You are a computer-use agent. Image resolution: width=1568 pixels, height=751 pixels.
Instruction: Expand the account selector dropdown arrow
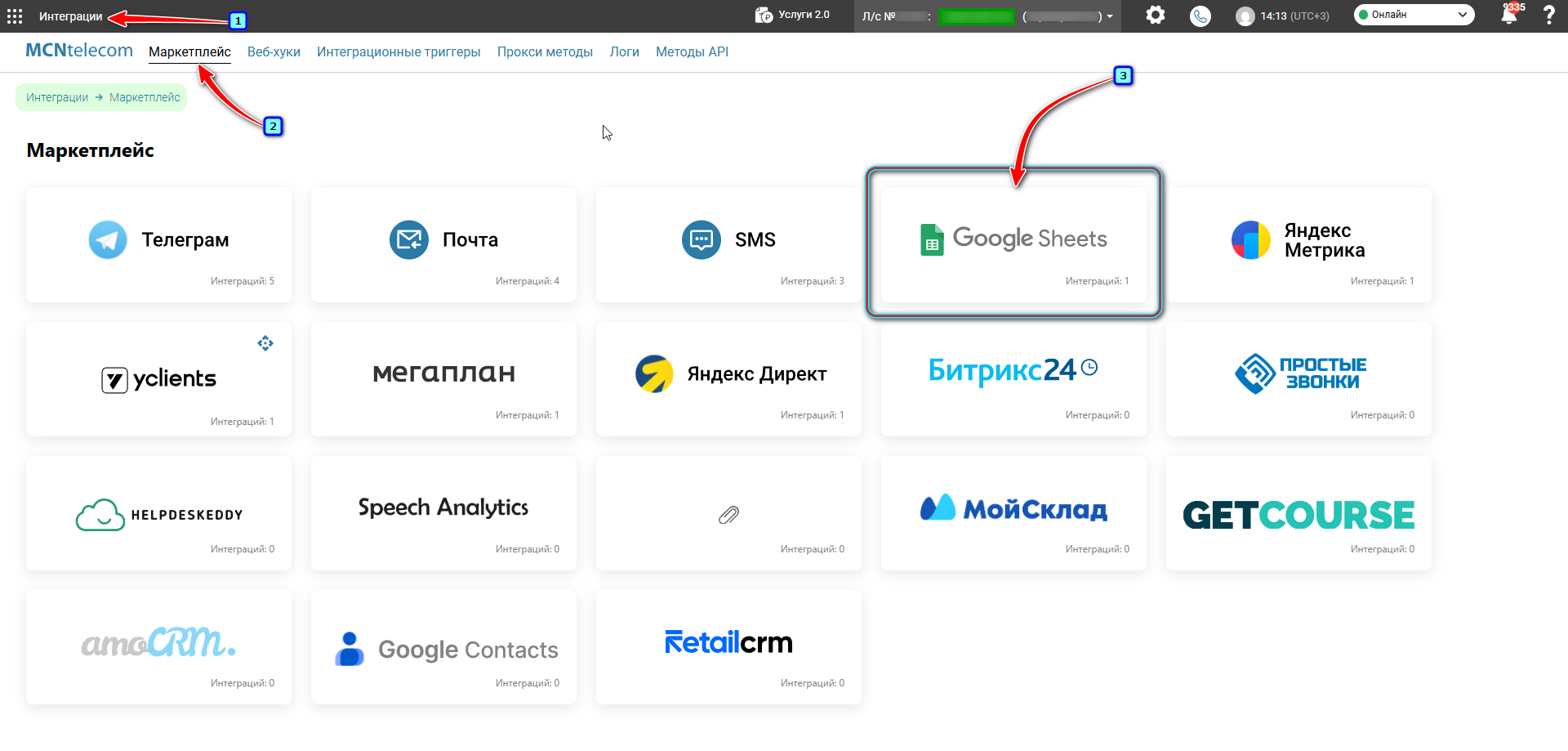[1110, 16]
